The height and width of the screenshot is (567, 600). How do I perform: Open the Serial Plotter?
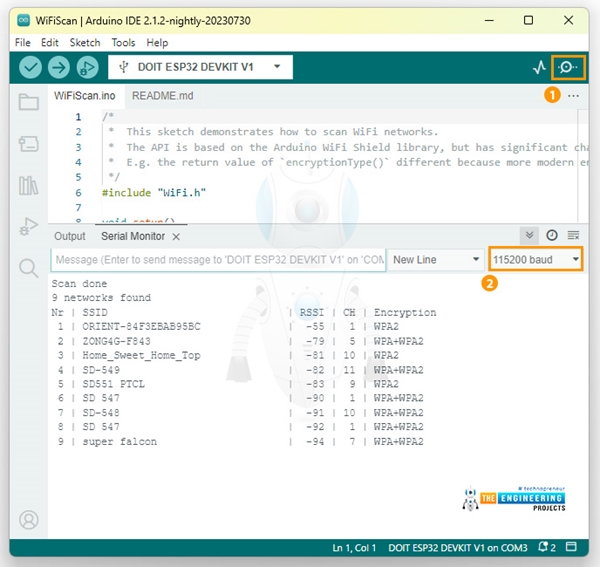(x=540, y=68)
